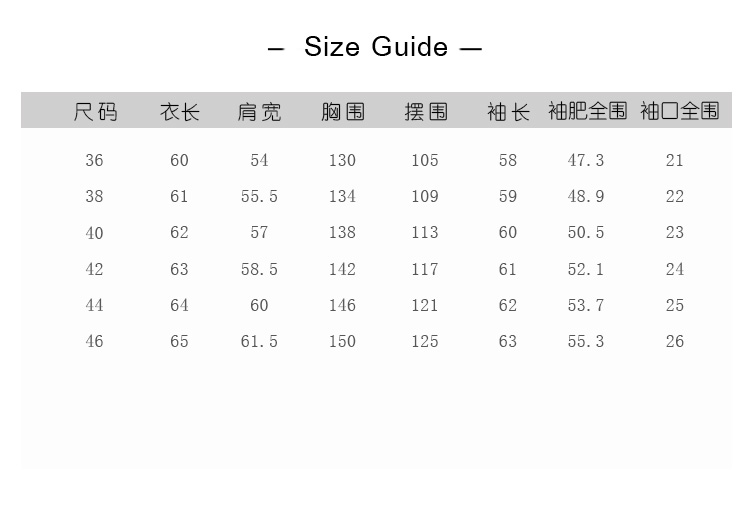Click size 42 row label
Viewport: 750px width, 521px height.
94,269
